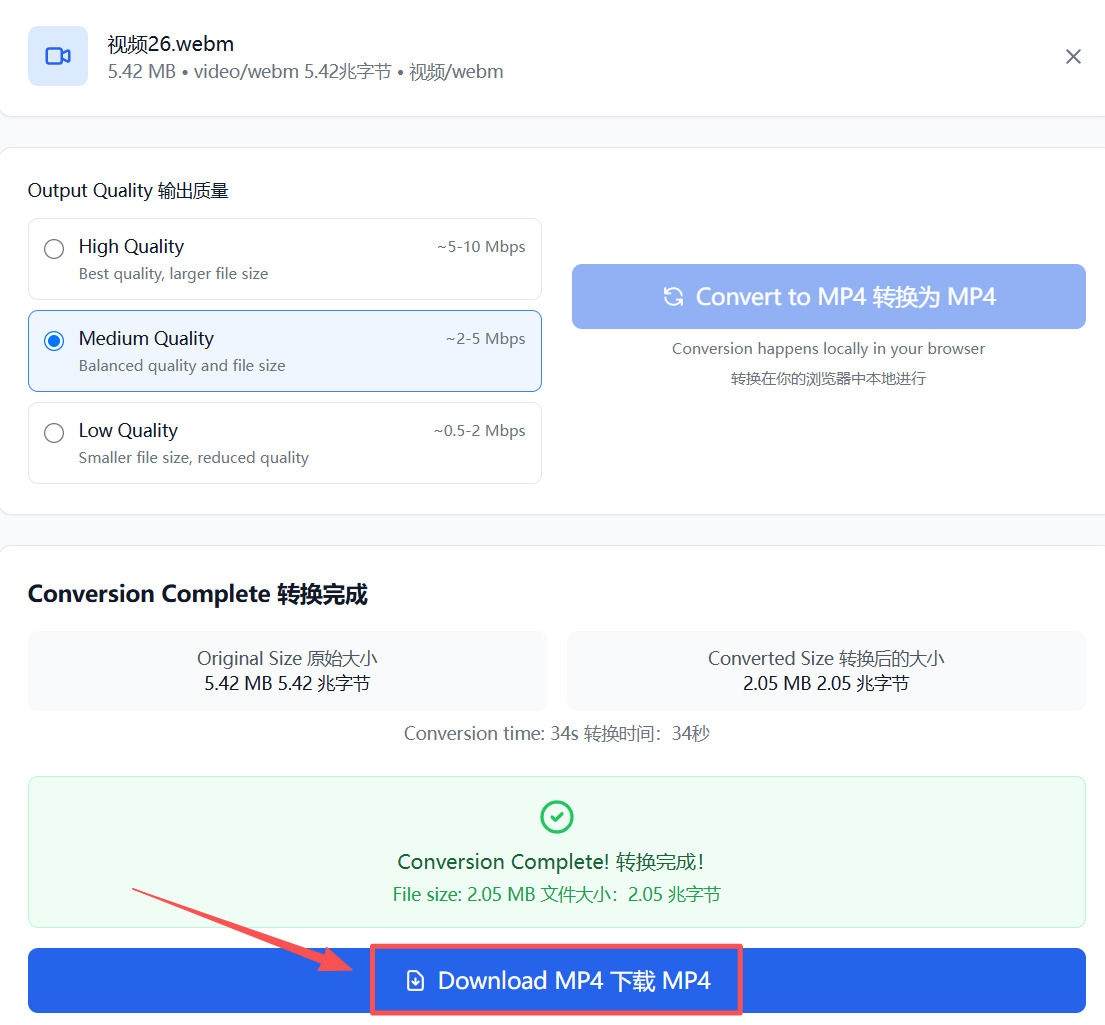
Task: Select the High Quality radio button
Action: click(x=54, y=249)
